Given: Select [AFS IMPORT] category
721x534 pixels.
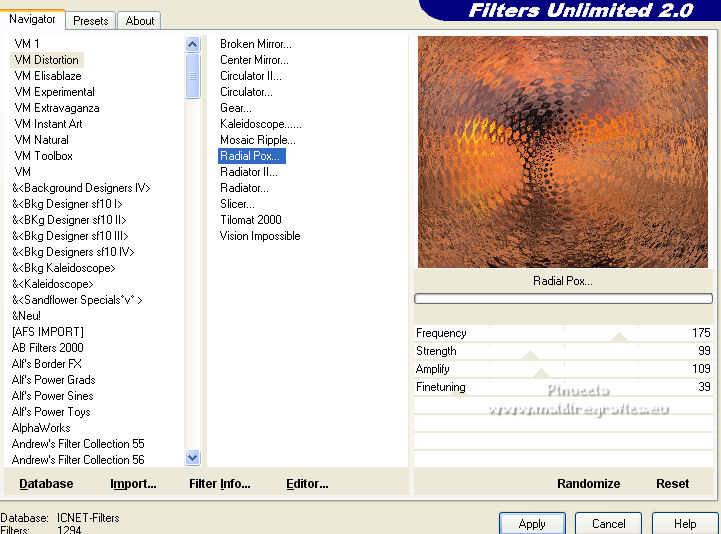Looking at the screenshot, I should click(48, 332).
